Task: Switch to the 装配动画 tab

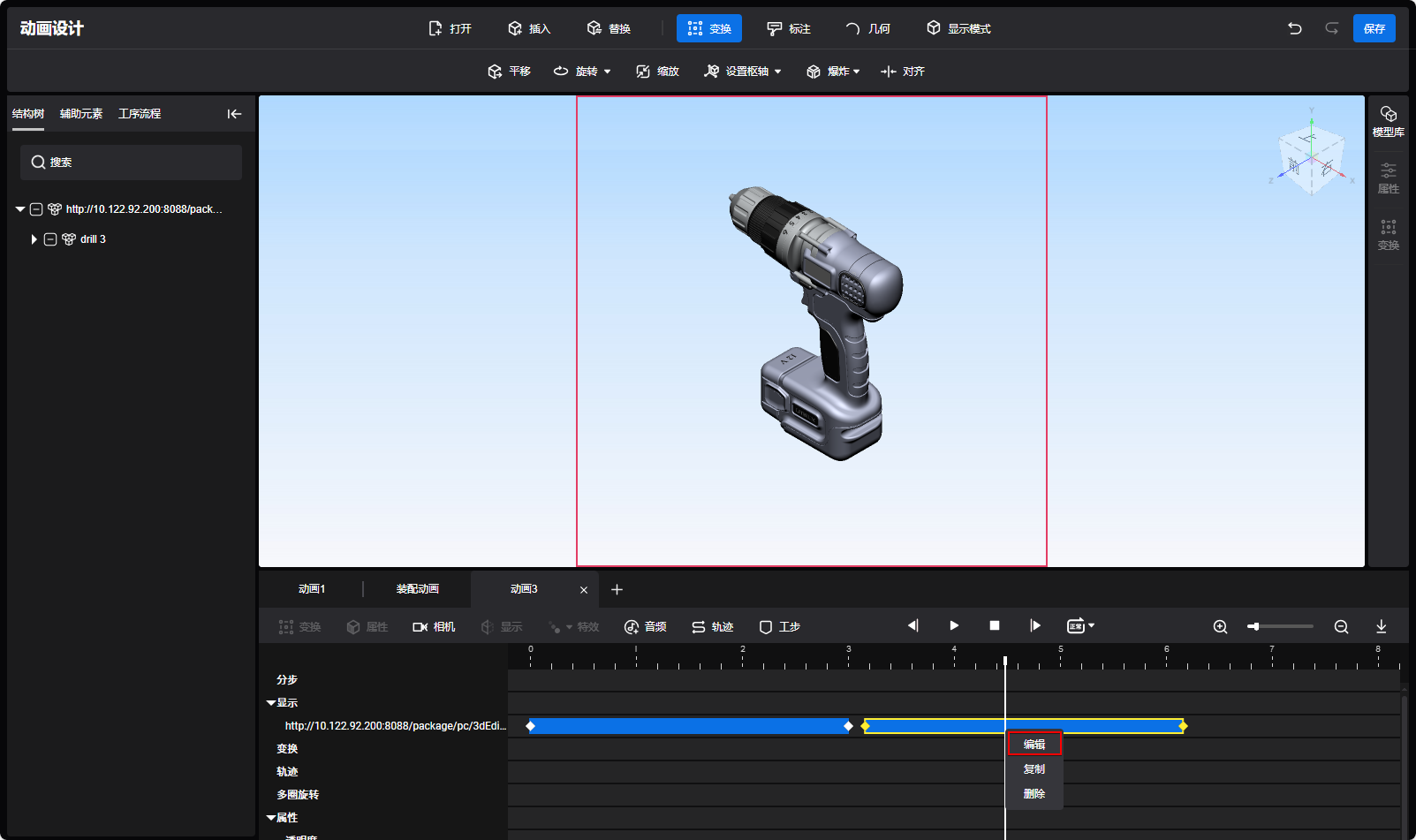Action: (417, 589)
